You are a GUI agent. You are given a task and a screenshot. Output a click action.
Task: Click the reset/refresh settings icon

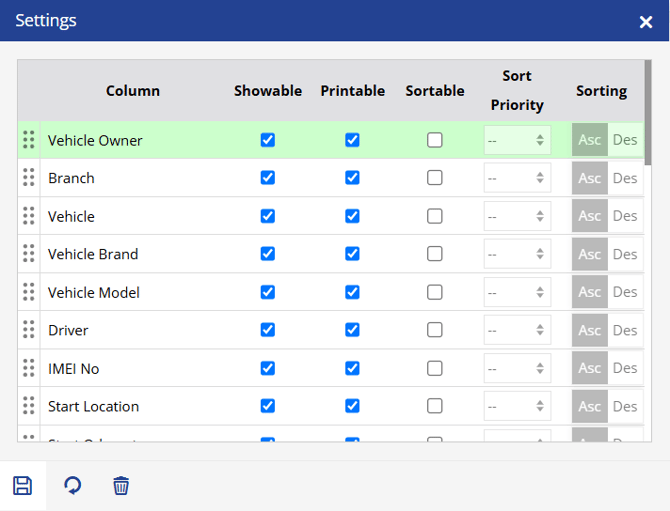click(72, 486)
